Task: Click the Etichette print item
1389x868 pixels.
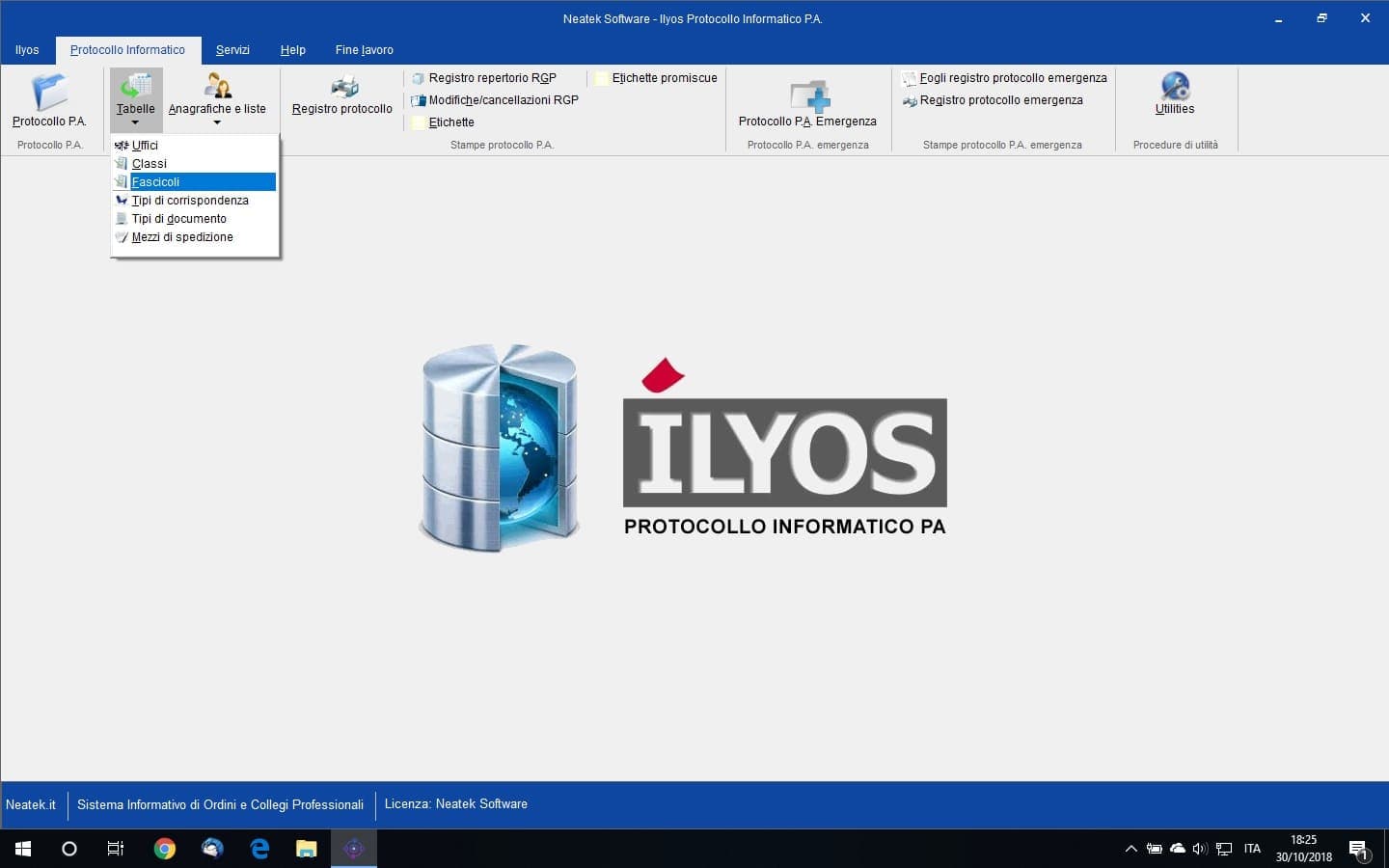Action: click(443, 122)
